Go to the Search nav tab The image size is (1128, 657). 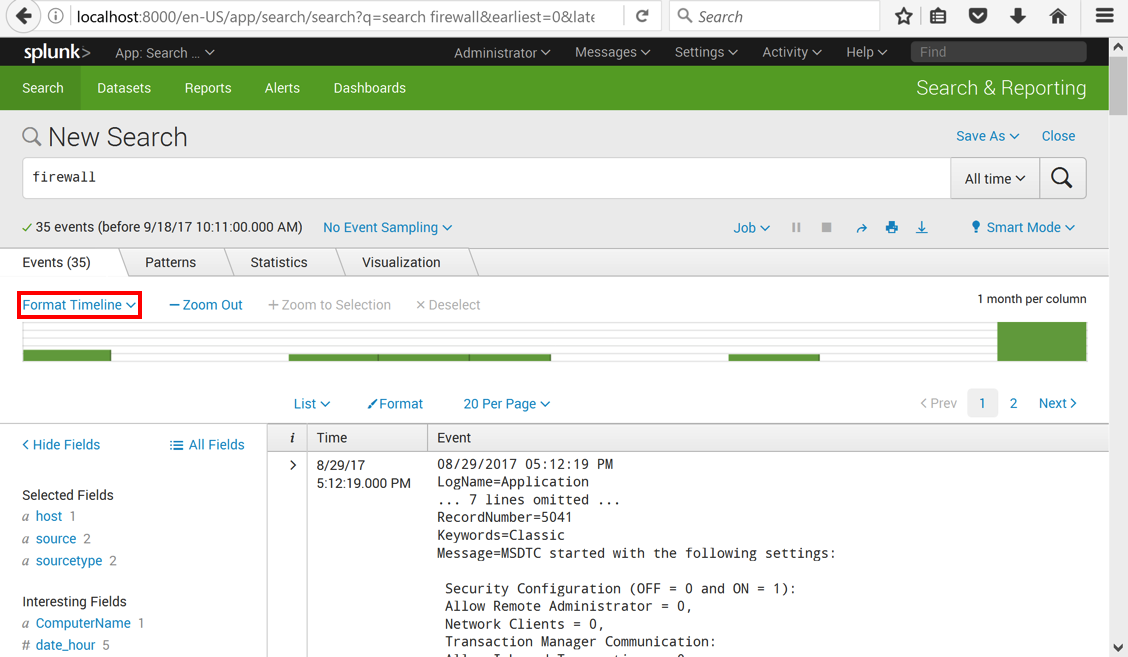42,88
